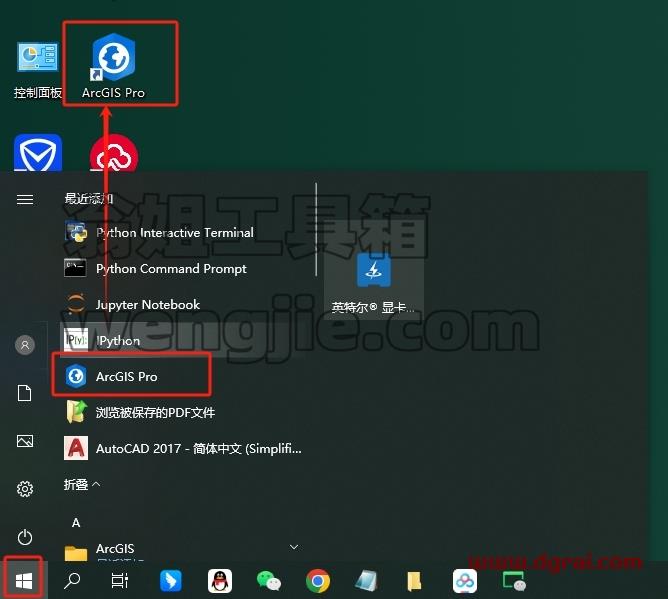Collapse the recently added list via 折叠

[82, 484]
